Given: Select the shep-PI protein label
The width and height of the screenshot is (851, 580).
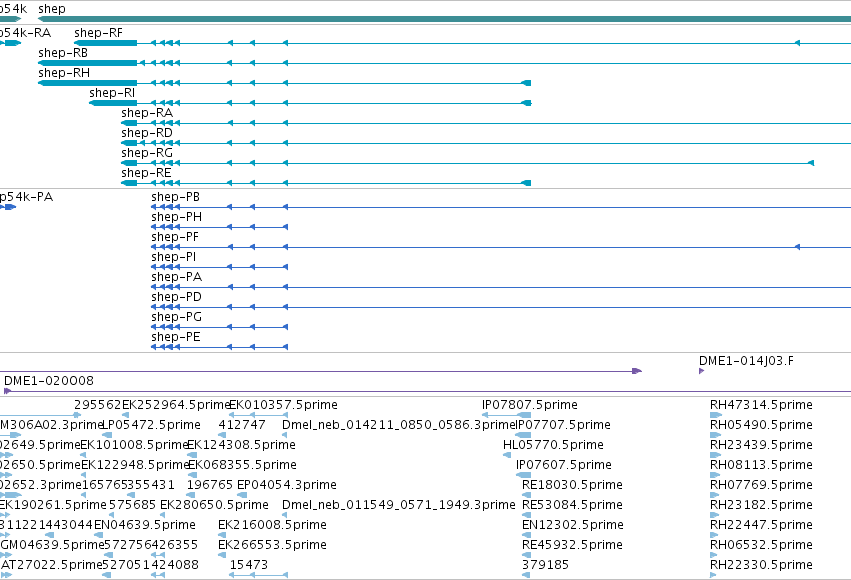Looking at the screenshot, I should click(x=174, y=257).
